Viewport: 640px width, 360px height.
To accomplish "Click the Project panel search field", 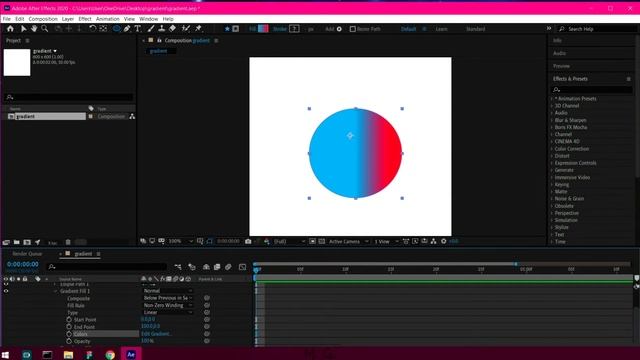I will point(69,97).
